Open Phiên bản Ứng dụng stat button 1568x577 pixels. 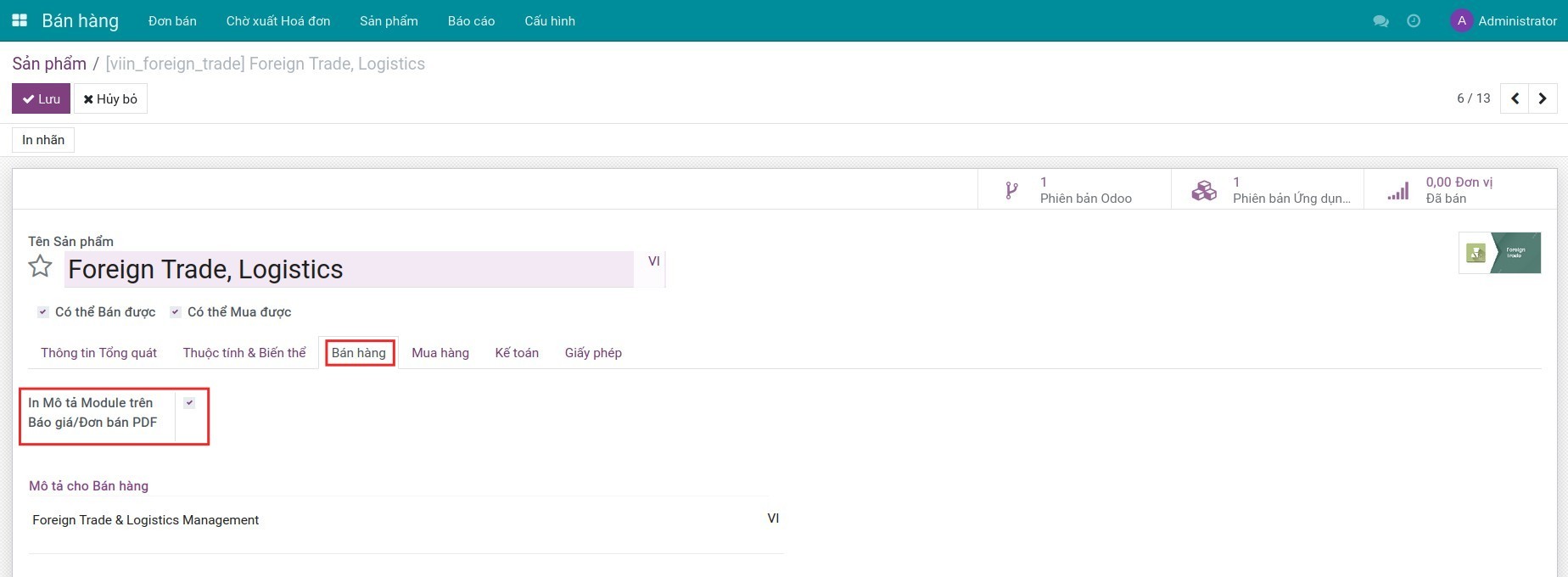click(x=1267, y=190)
